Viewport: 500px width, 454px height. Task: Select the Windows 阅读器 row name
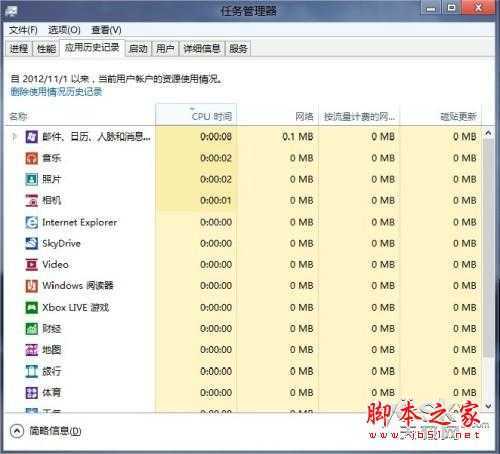tap(78, 286)
